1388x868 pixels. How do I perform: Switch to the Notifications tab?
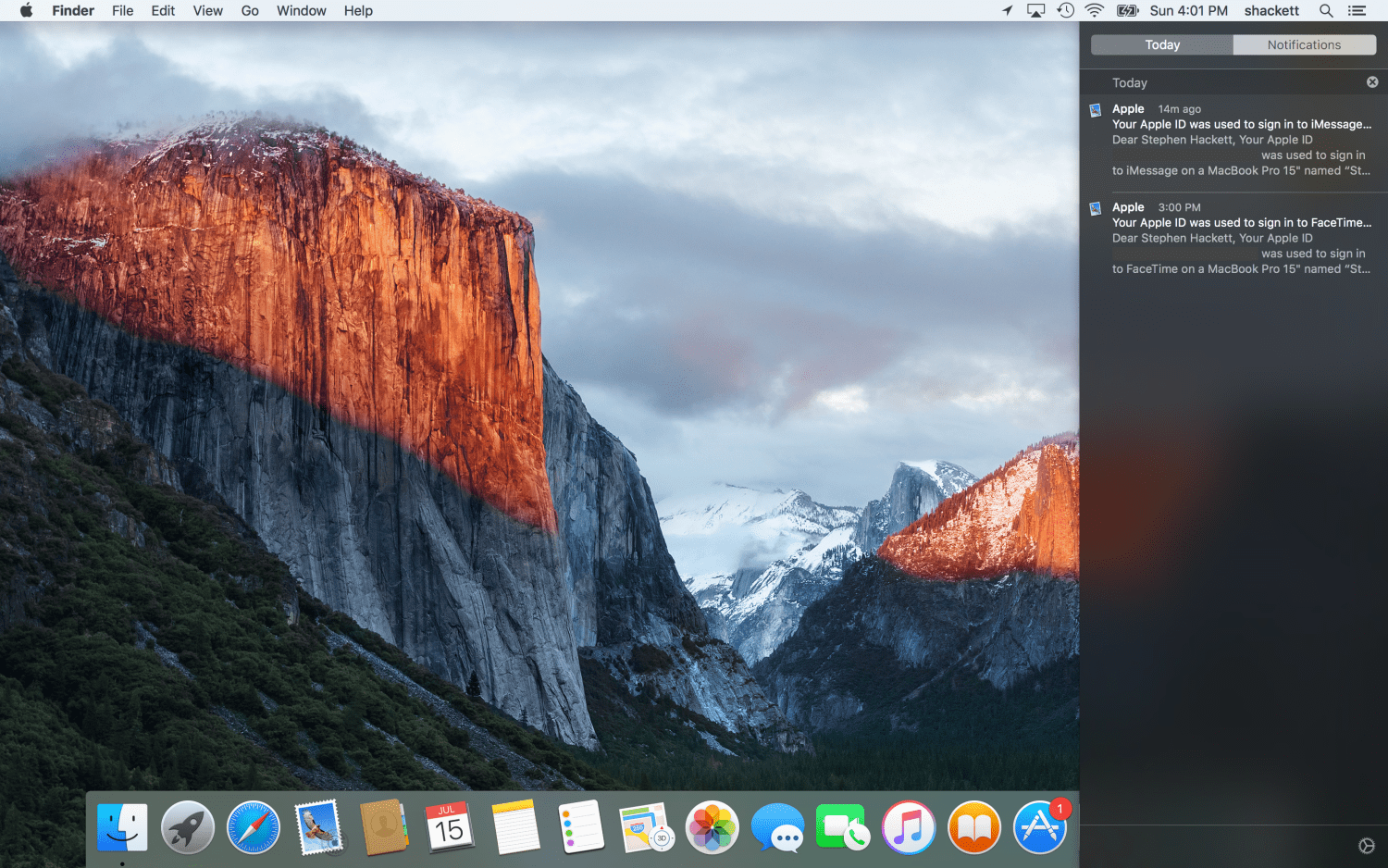click(1305, 44)
